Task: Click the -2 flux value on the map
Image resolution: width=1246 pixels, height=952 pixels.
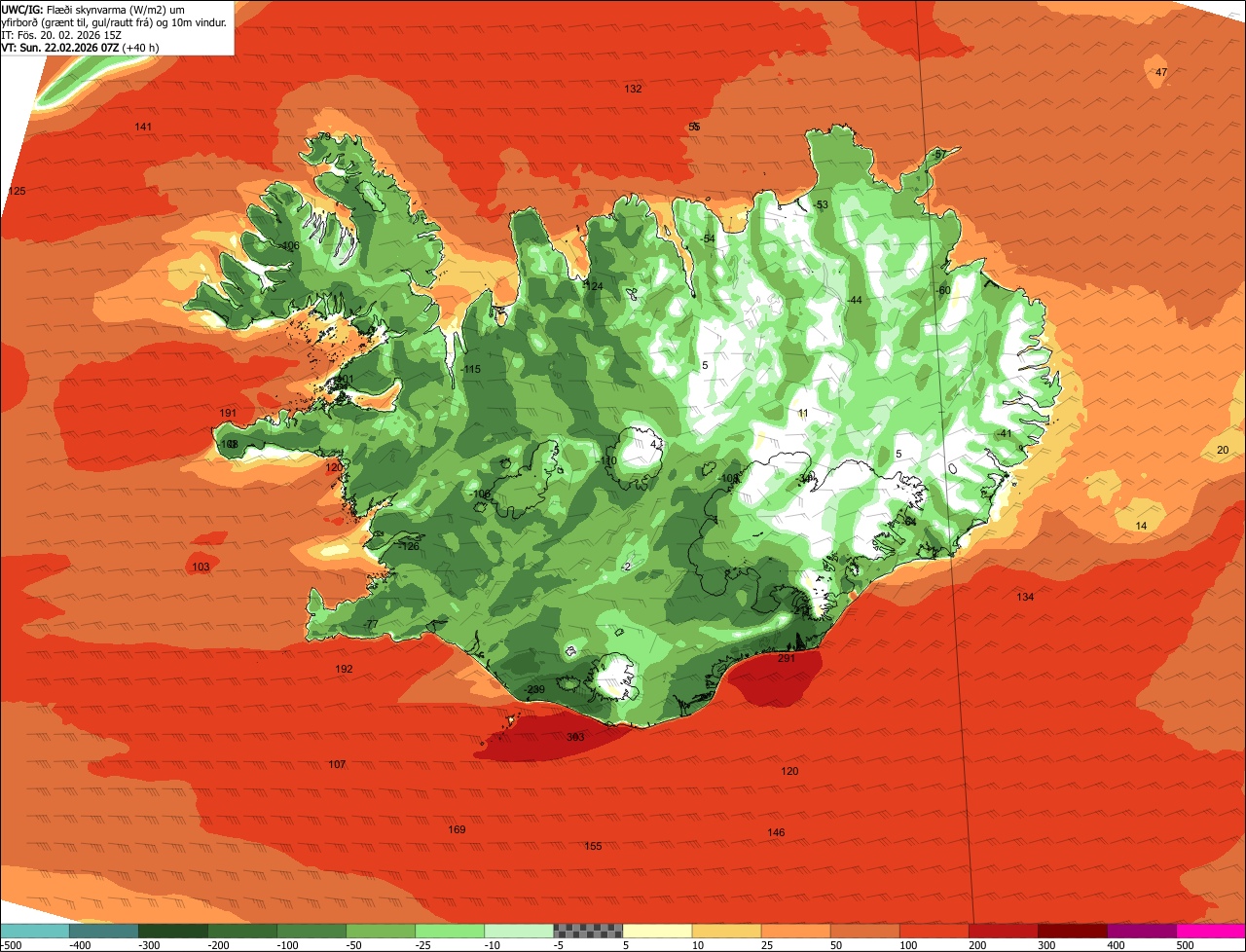Action: tap(627, 567)
